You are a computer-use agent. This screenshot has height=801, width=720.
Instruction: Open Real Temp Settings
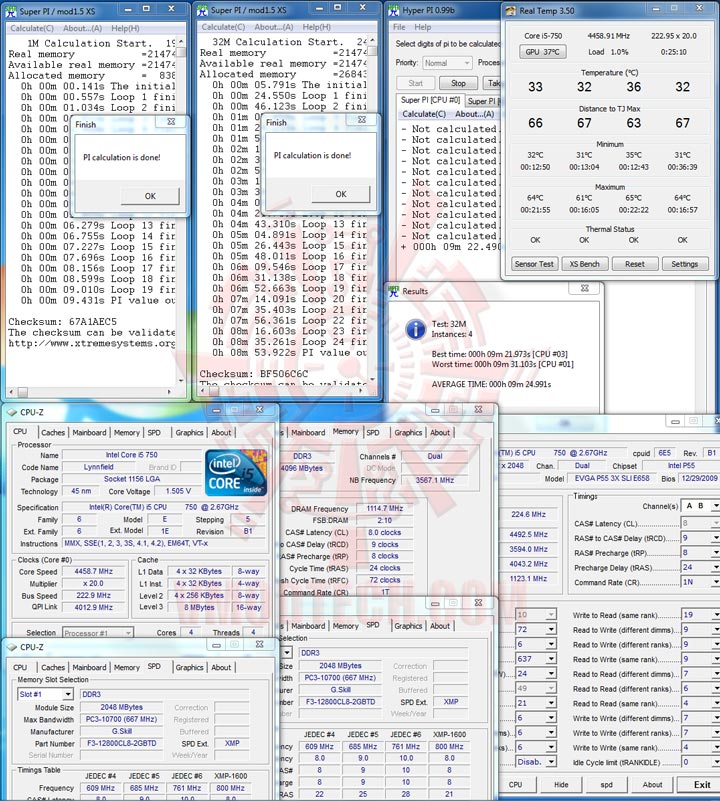point(685,264)
